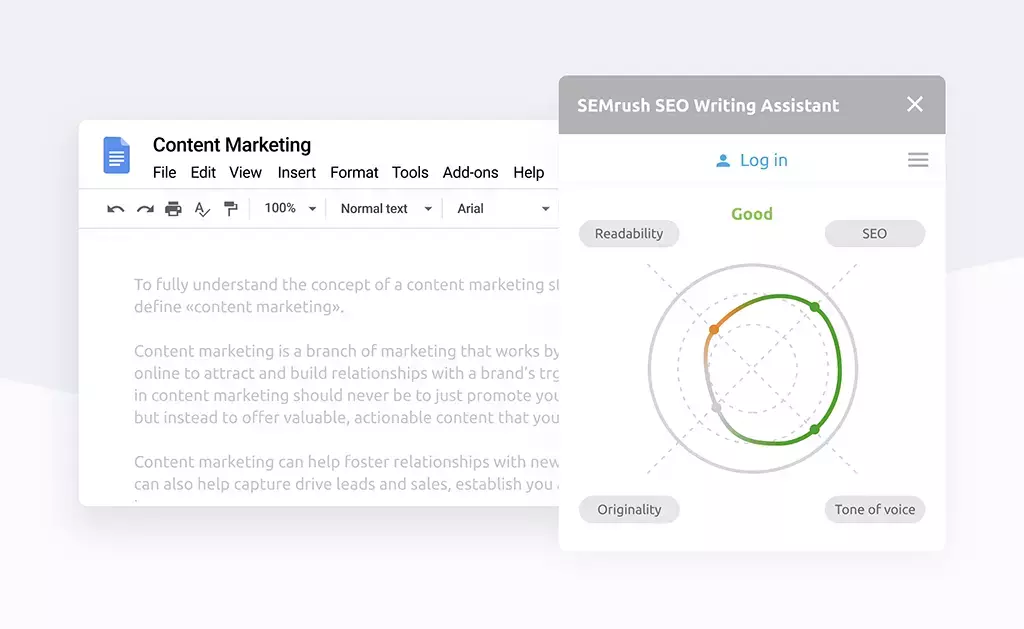
Task: Click the orange Readability point on radar chart
Action: tap(714, 329)
